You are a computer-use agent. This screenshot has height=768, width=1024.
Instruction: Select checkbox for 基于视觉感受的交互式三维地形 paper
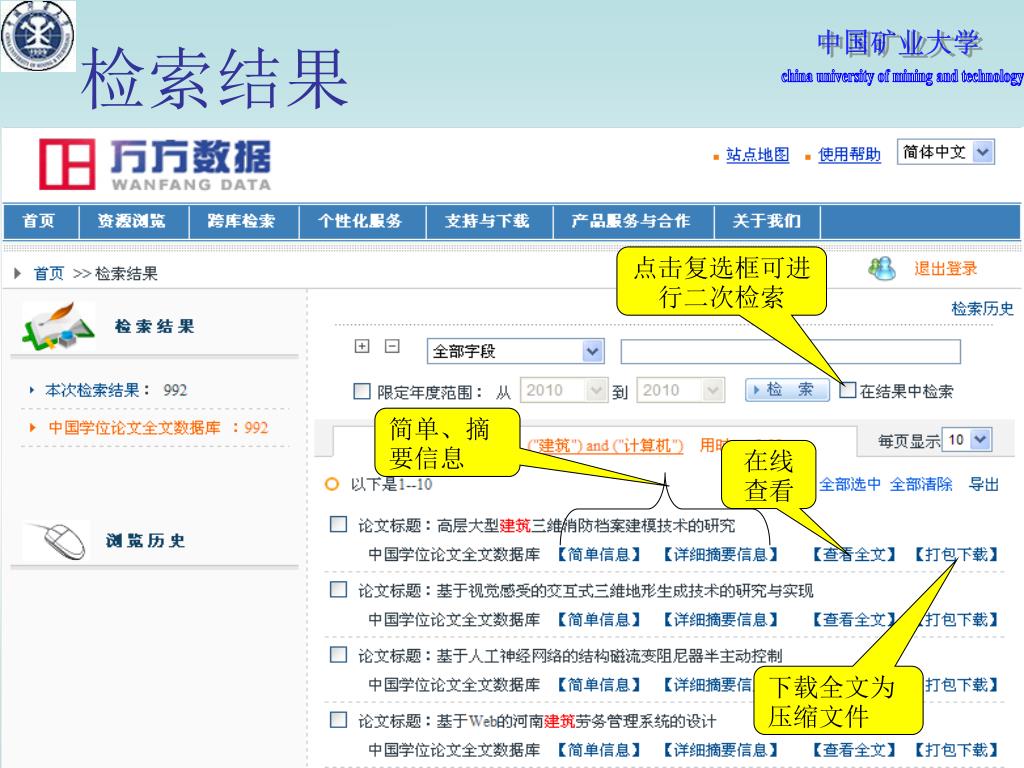pos(338,590)
